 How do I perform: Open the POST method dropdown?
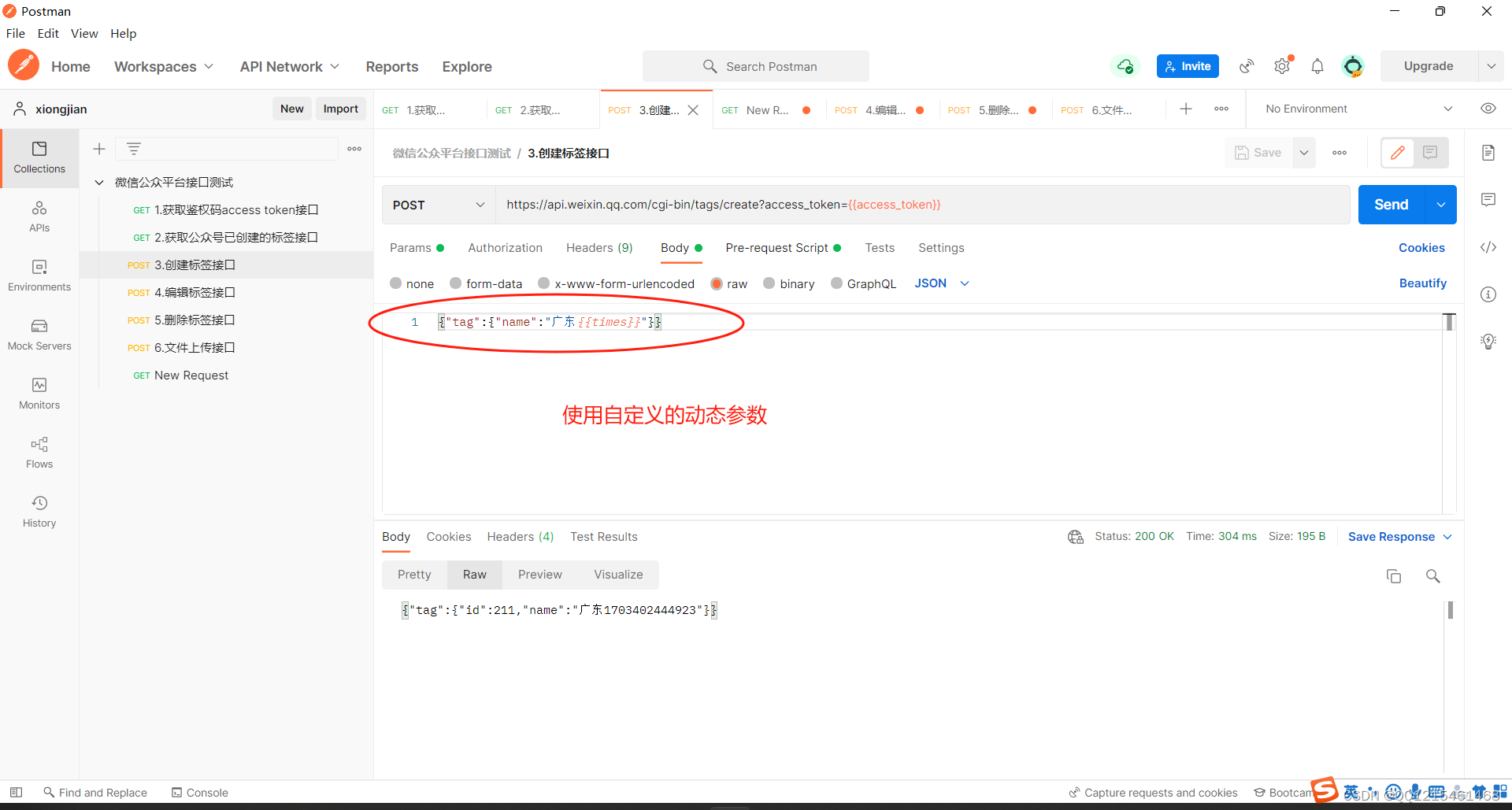point(438,205)
